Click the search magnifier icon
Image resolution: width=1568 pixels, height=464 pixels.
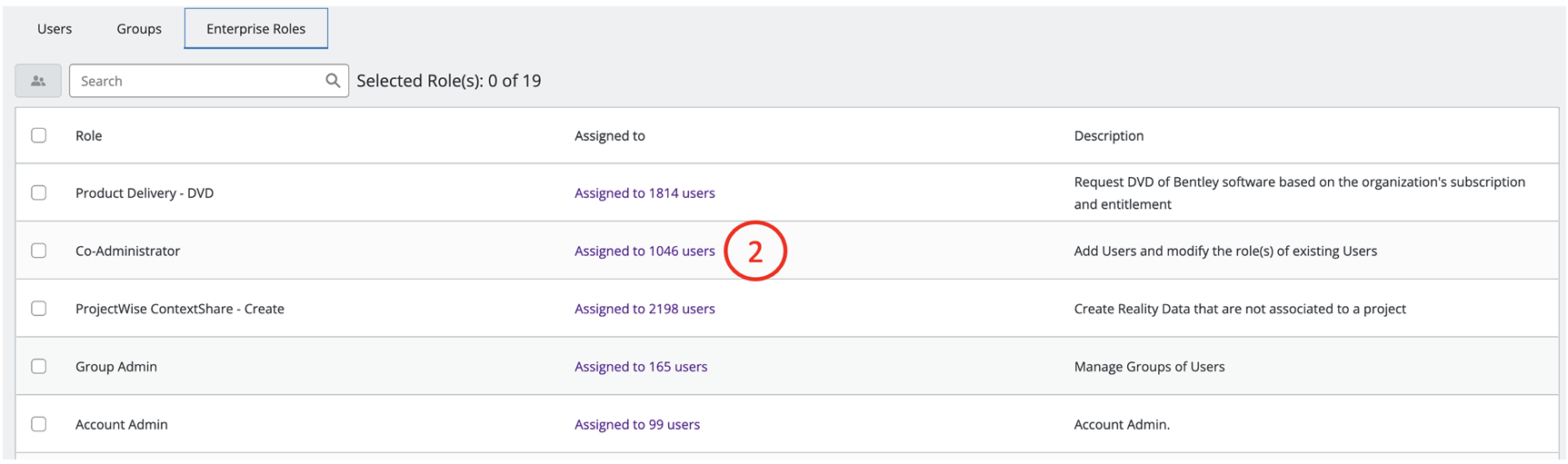tap(333, 81)
